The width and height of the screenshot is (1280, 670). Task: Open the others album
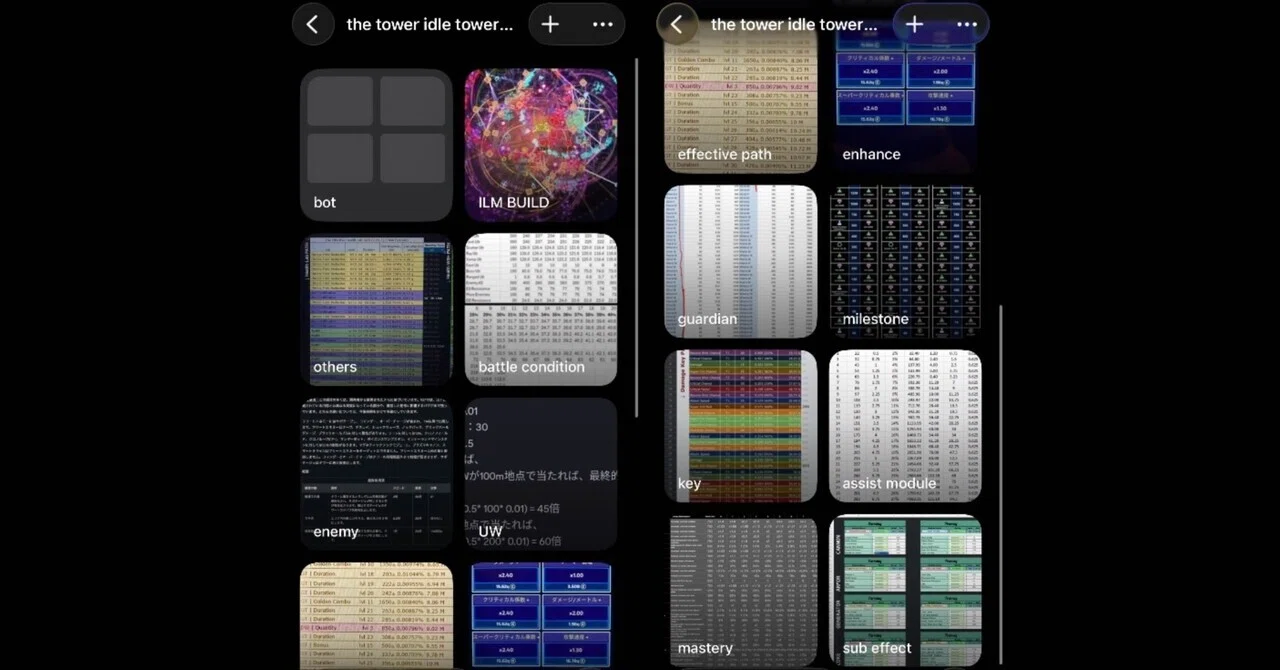pos(376,310)
